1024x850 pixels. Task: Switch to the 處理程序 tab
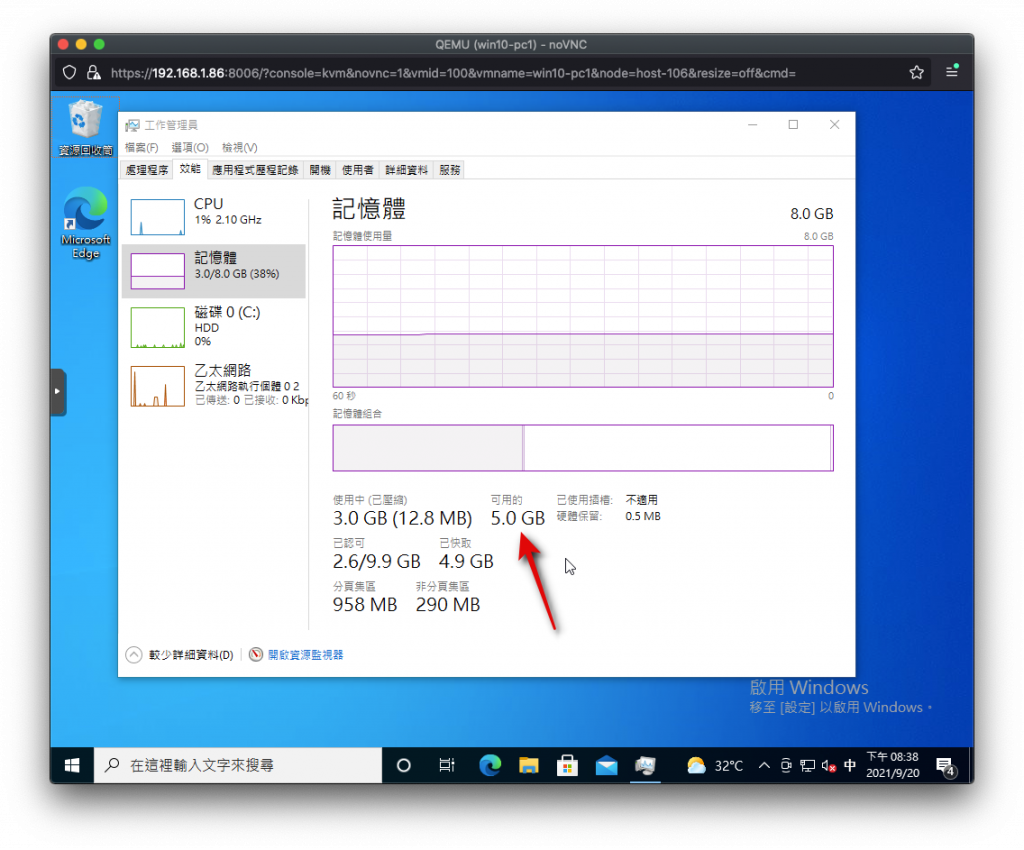pyautogui.click(x=147, y=170)
